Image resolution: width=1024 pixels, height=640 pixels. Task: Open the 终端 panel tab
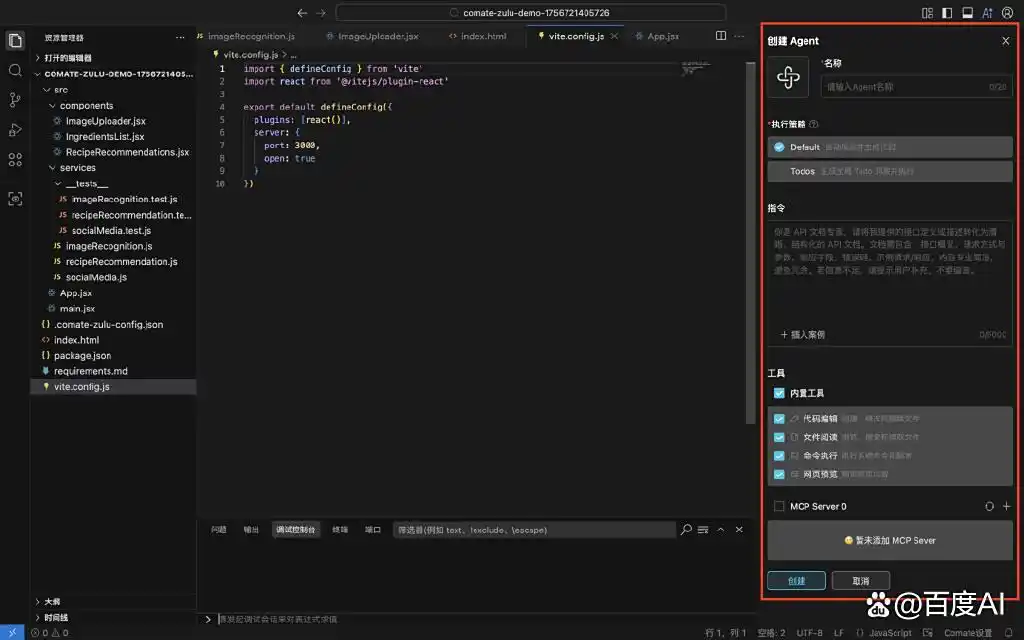coord(340,530)
